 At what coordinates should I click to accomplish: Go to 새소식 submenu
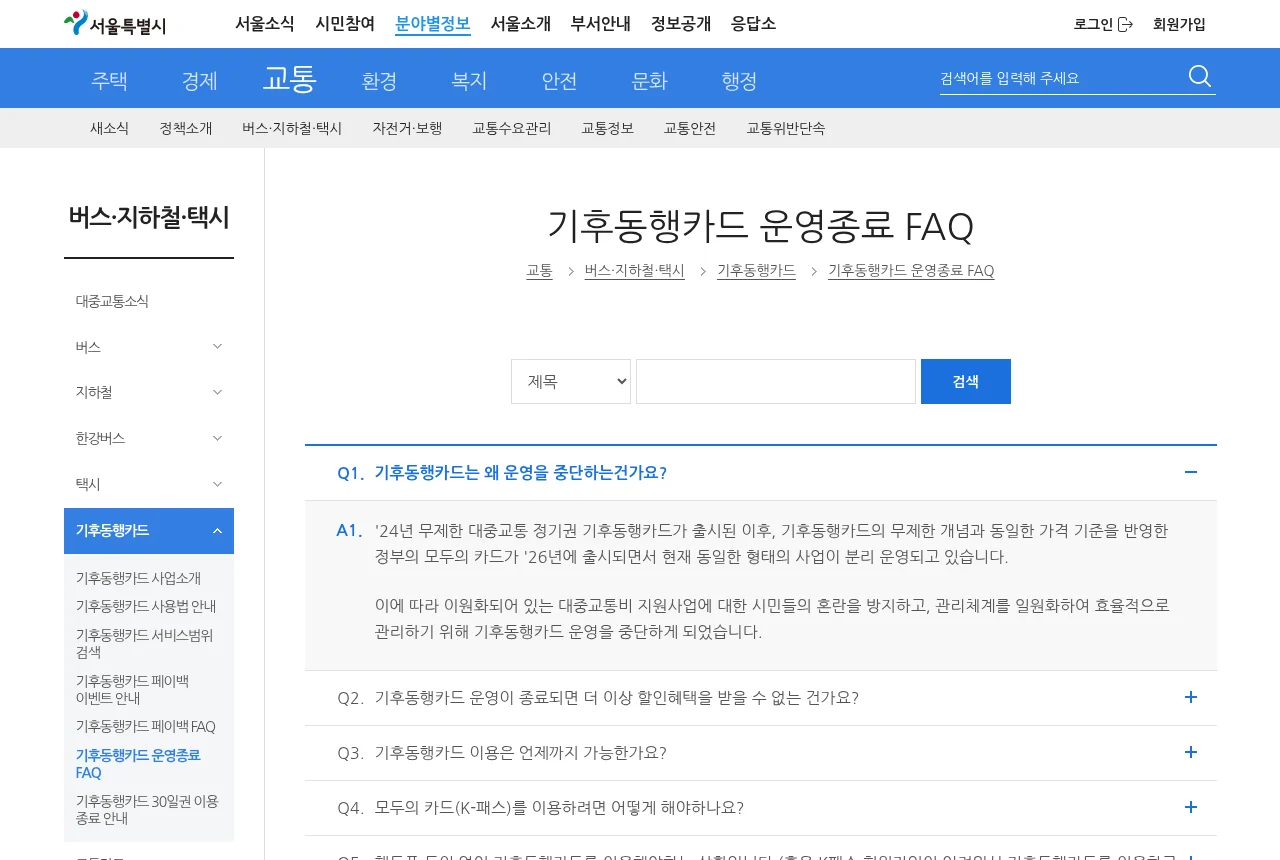[x=109, y=128]
